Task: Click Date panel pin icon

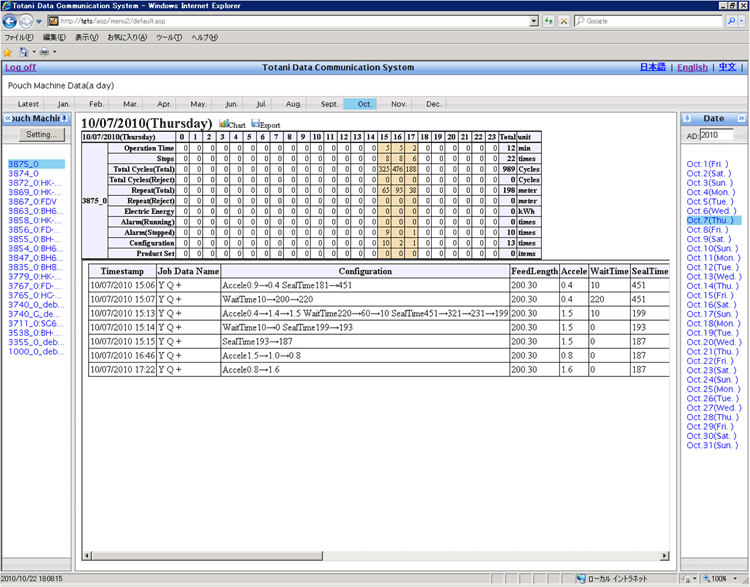Action: click(x=687, y=118)
